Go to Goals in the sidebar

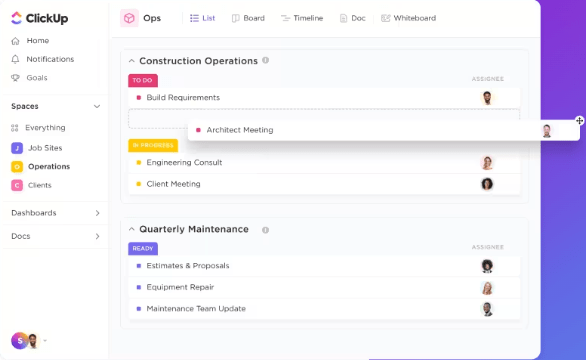(37, 78)
